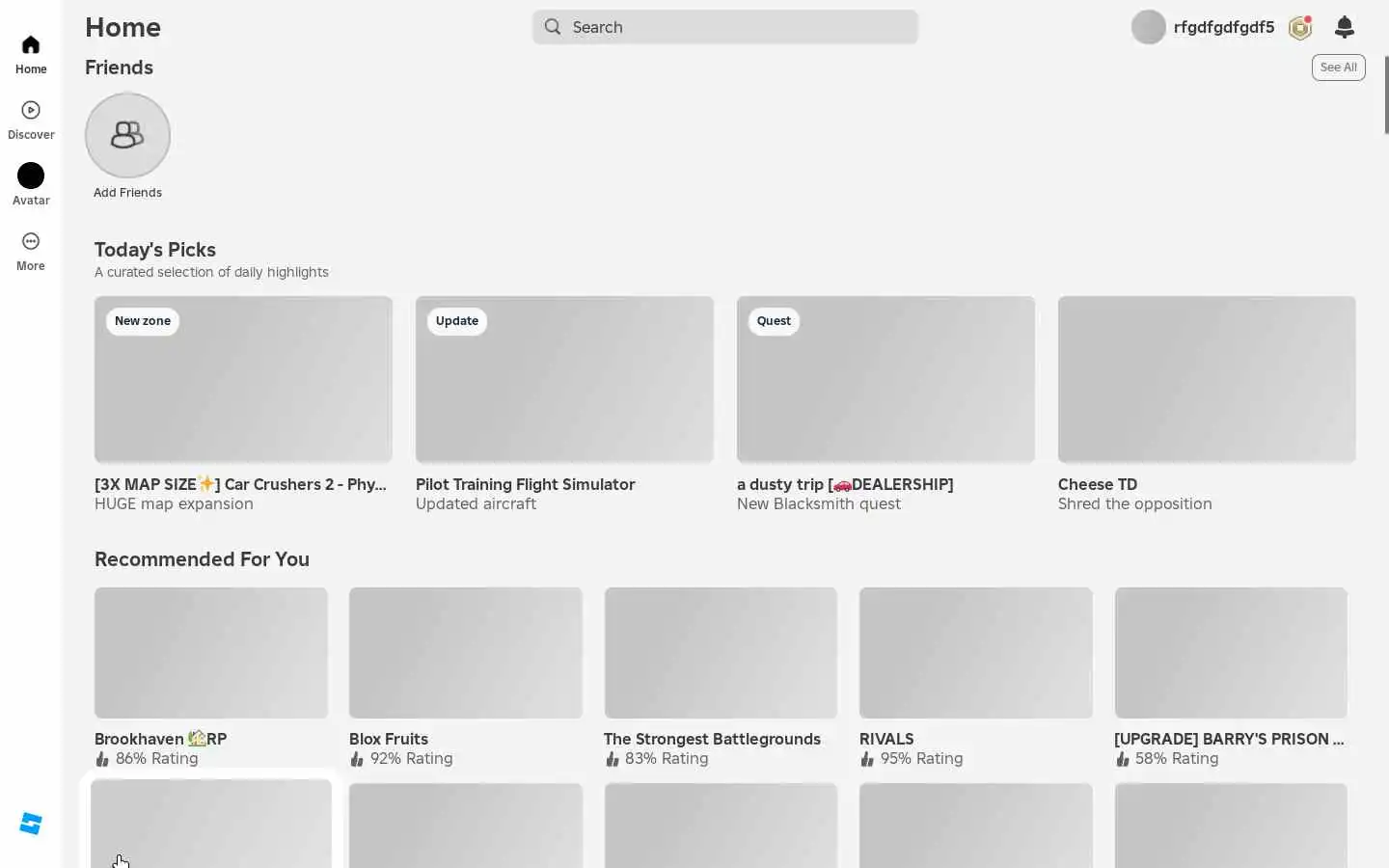Click the Today's Picks heading
Screen dimensions: 1389x868
[155, 250]
